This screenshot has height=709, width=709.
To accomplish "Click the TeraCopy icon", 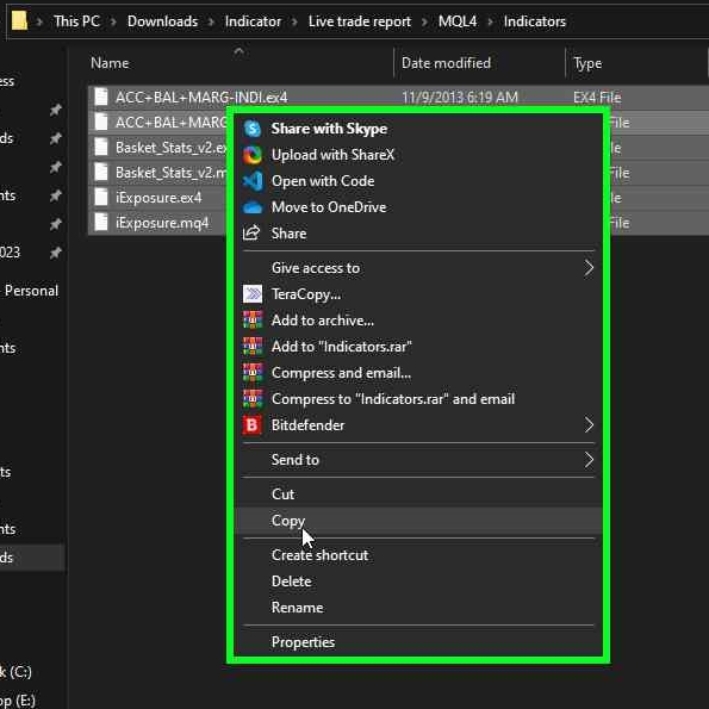I will 252,294.
